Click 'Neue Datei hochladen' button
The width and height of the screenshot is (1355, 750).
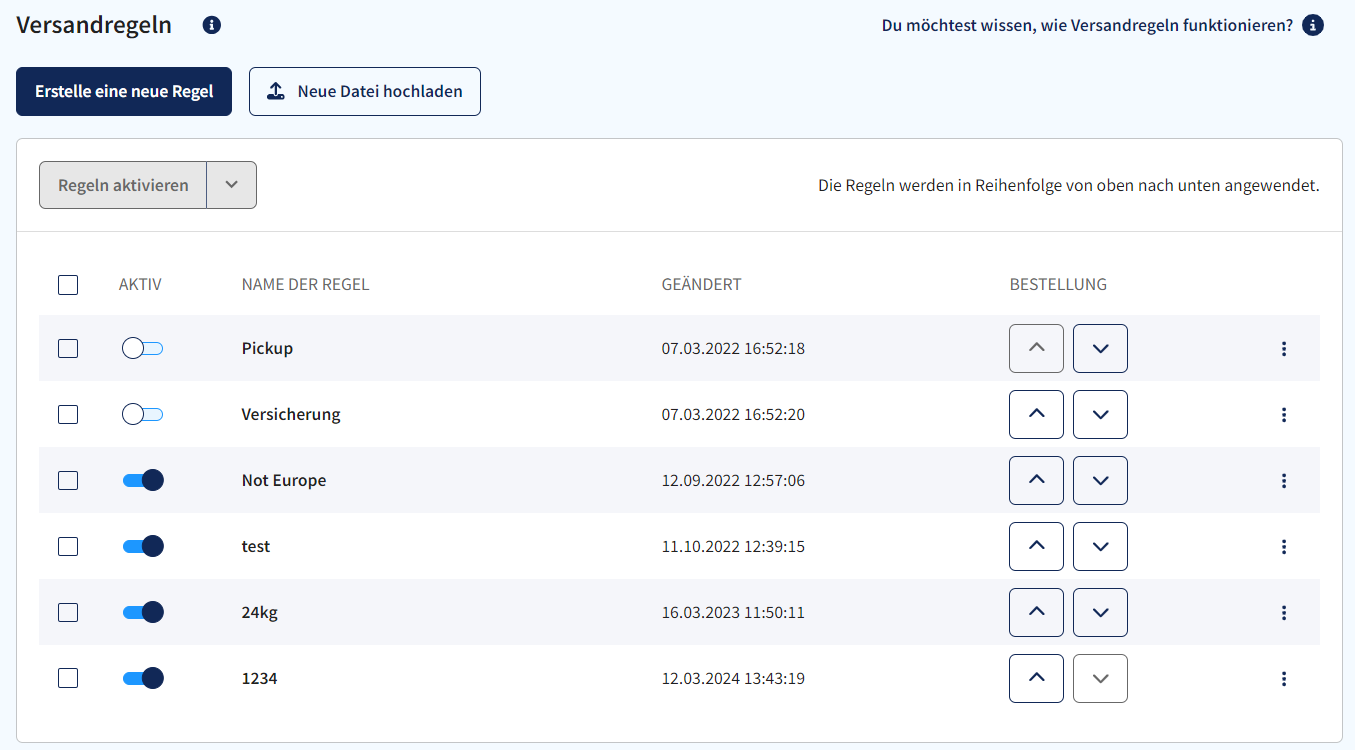click(365, 91)
